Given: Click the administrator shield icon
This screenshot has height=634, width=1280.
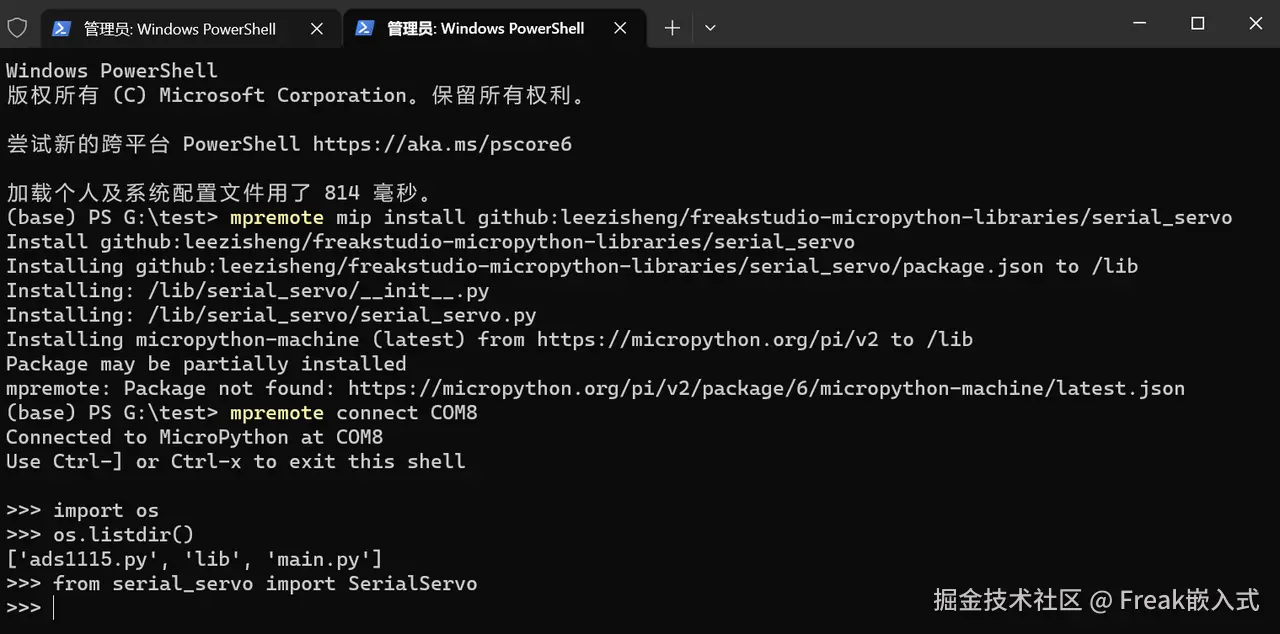Looking at the screenshot, I should point(17,28).
